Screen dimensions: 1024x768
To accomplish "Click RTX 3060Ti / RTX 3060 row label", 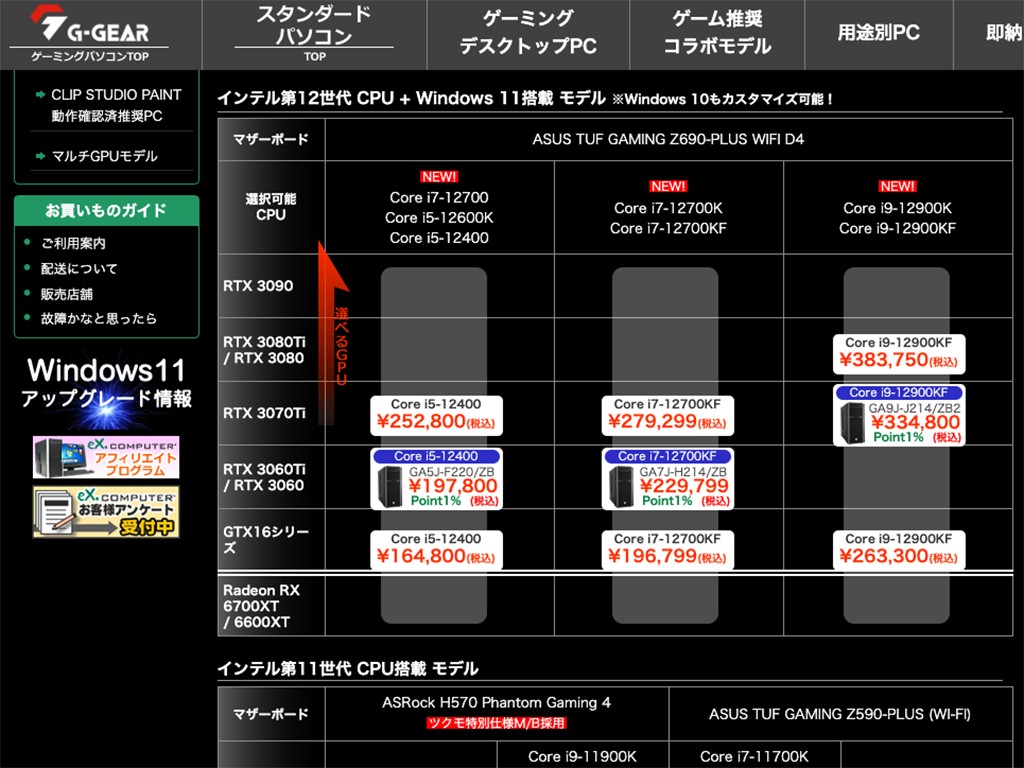I will [x=264, y=477].
